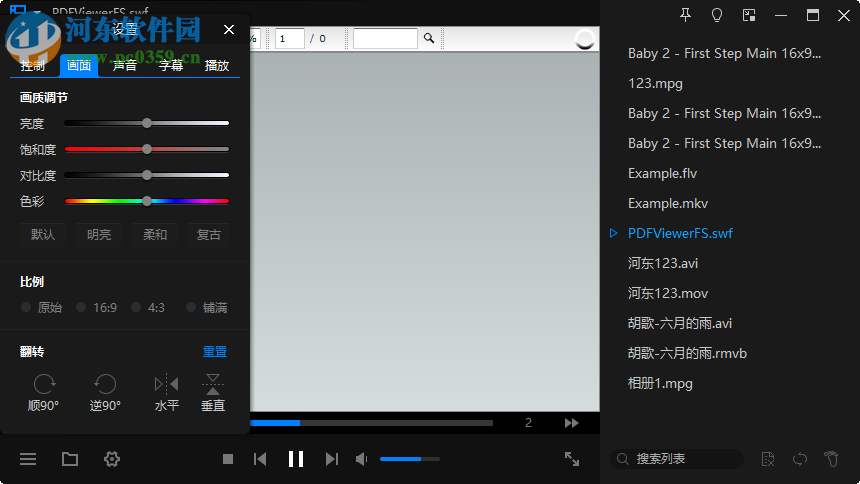
Task: Mute the volume speaker icon
Action: [361, 459]
